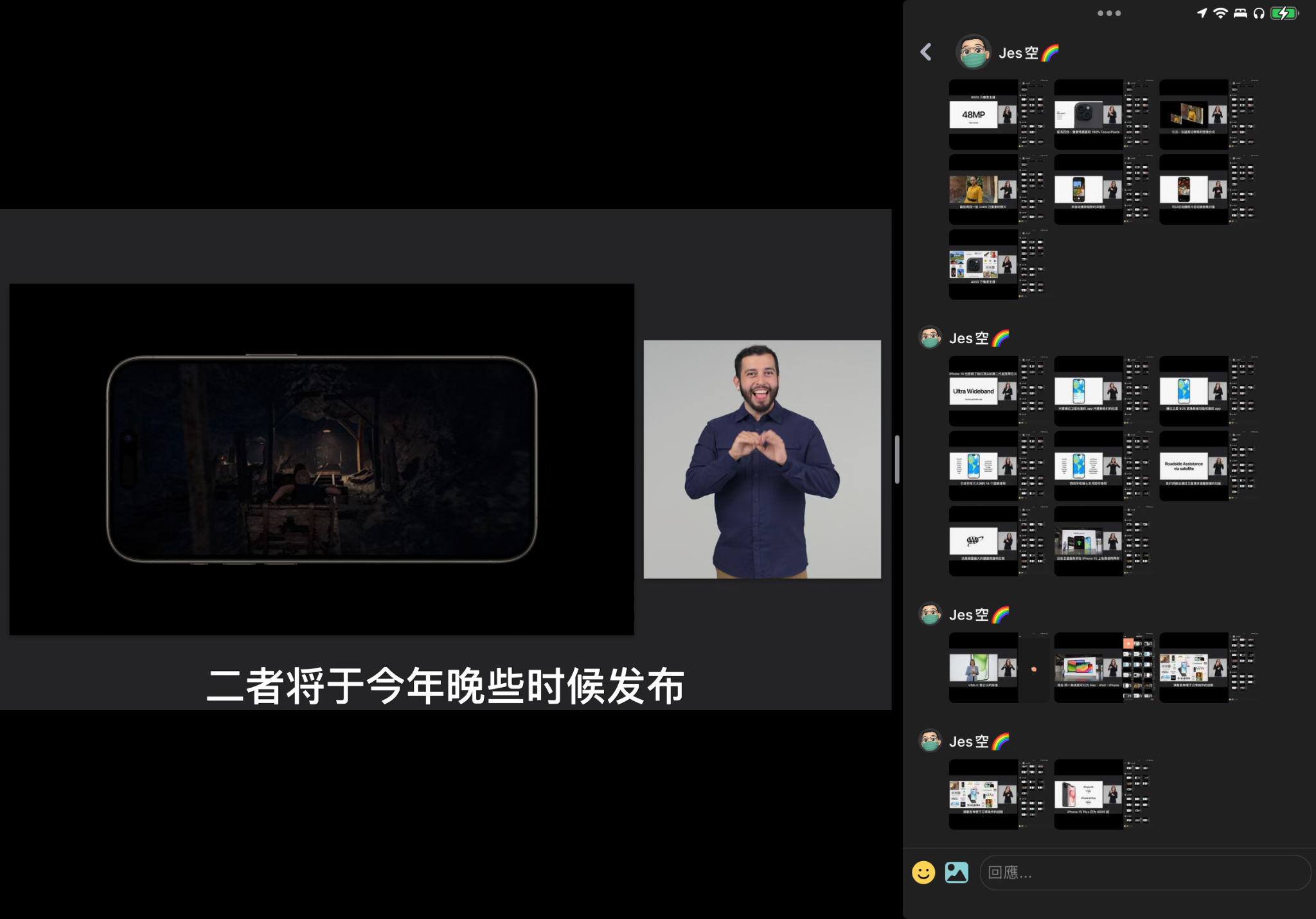Open Jes 空 profile avatar in header
The image size is (1316, 919).
point(974,52)
